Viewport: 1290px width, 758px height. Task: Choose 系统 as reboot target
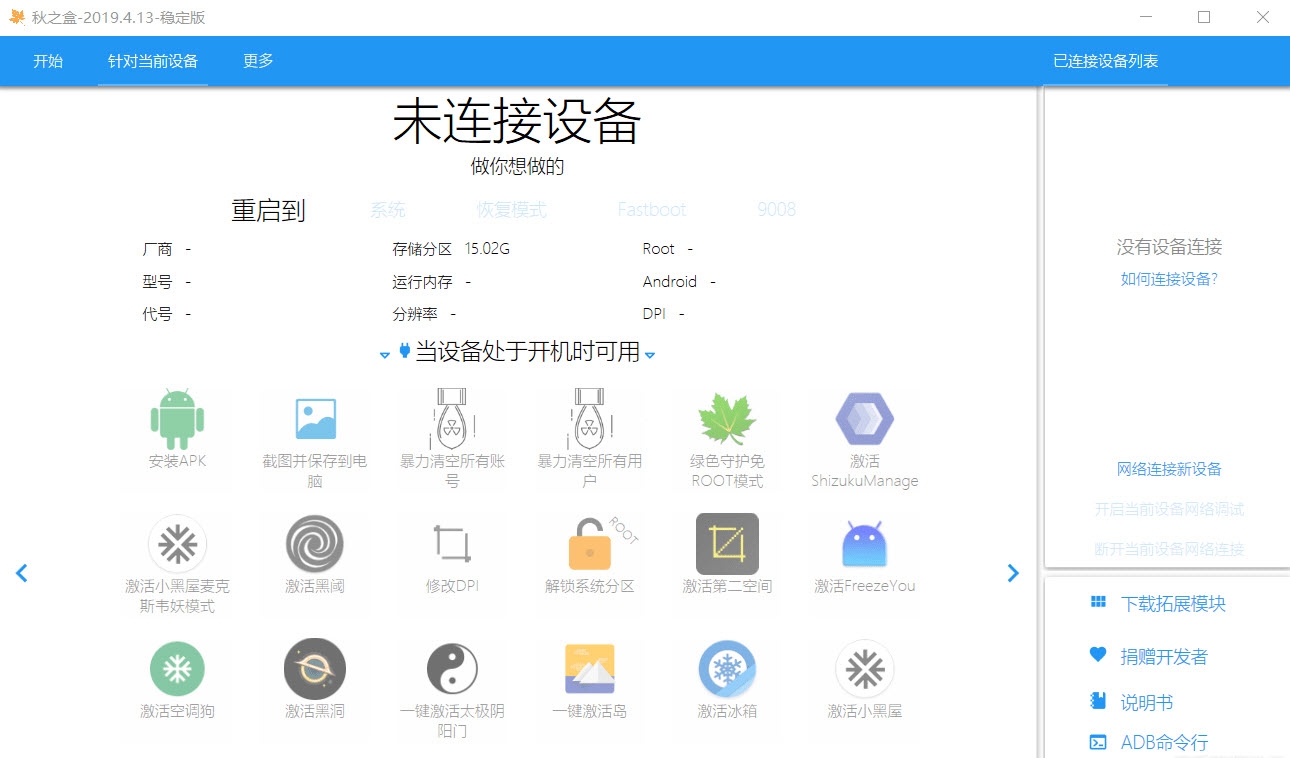pyautogui.click(x=388, y=209)
